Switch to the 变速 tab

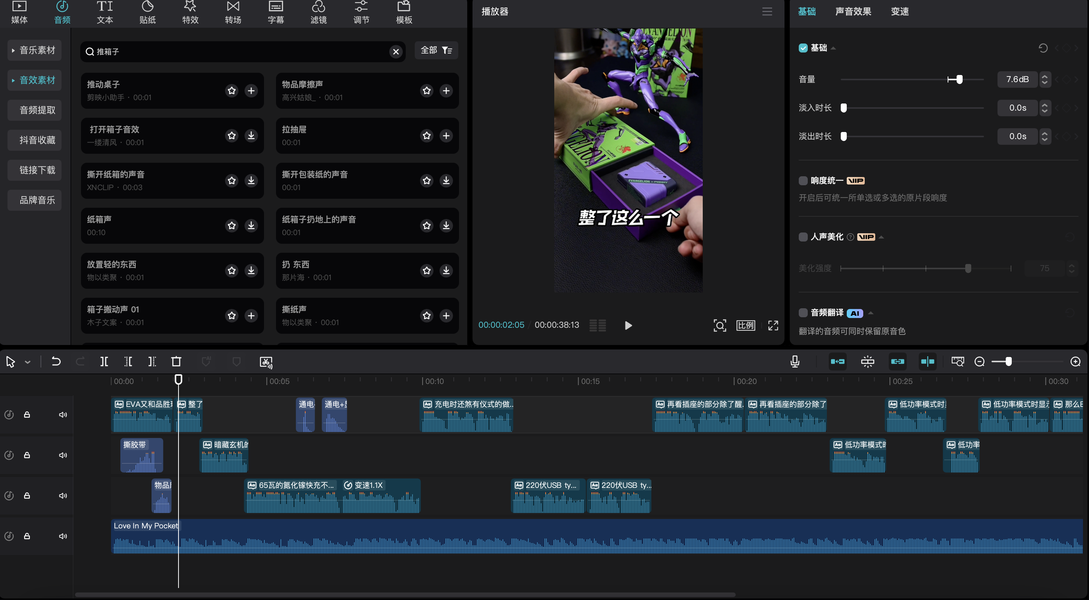899,12
